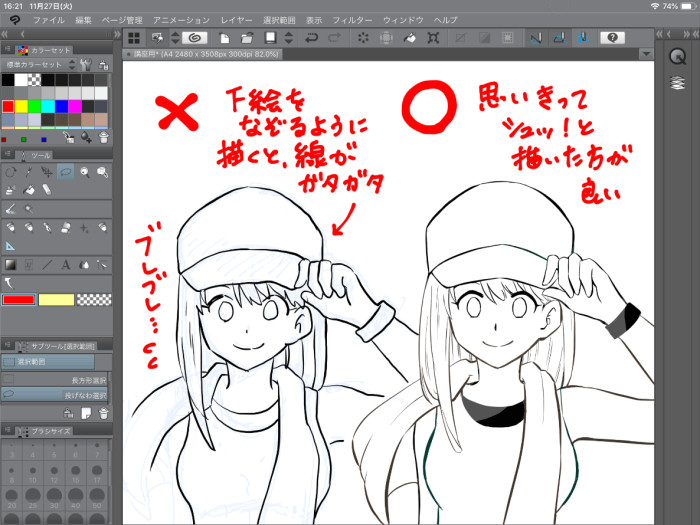
Task: Open the サブツール panel menu
Action: pos(7,346)
